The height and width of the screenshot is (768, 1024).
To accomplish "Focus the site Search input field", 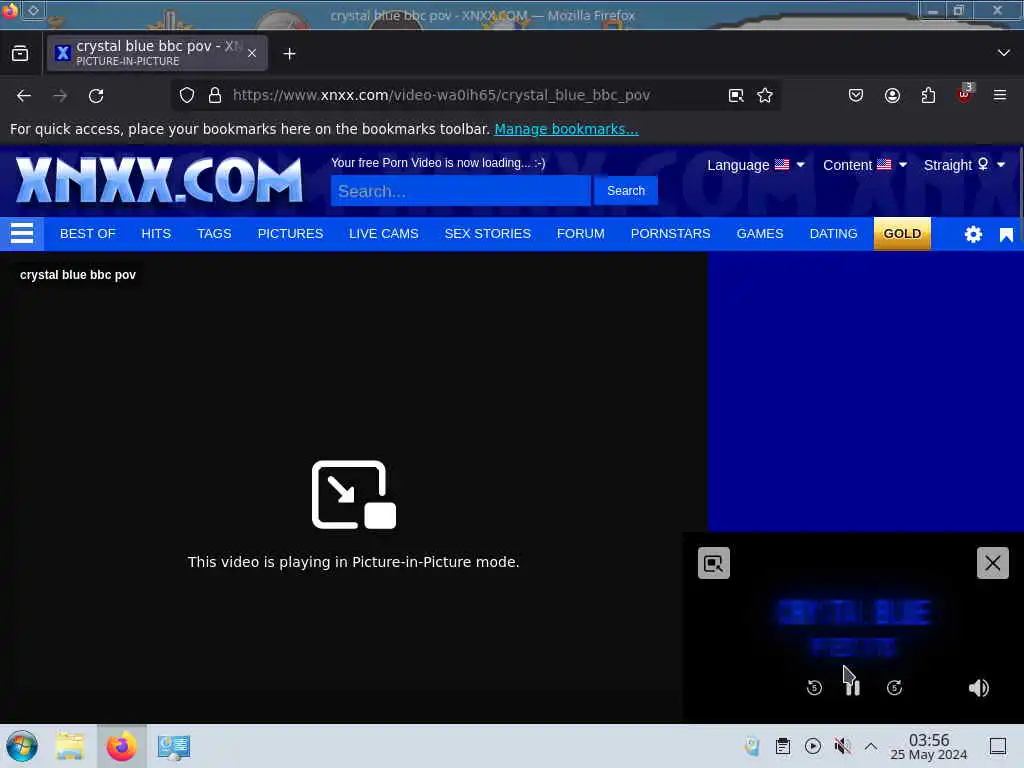I will tap(460, 191).
